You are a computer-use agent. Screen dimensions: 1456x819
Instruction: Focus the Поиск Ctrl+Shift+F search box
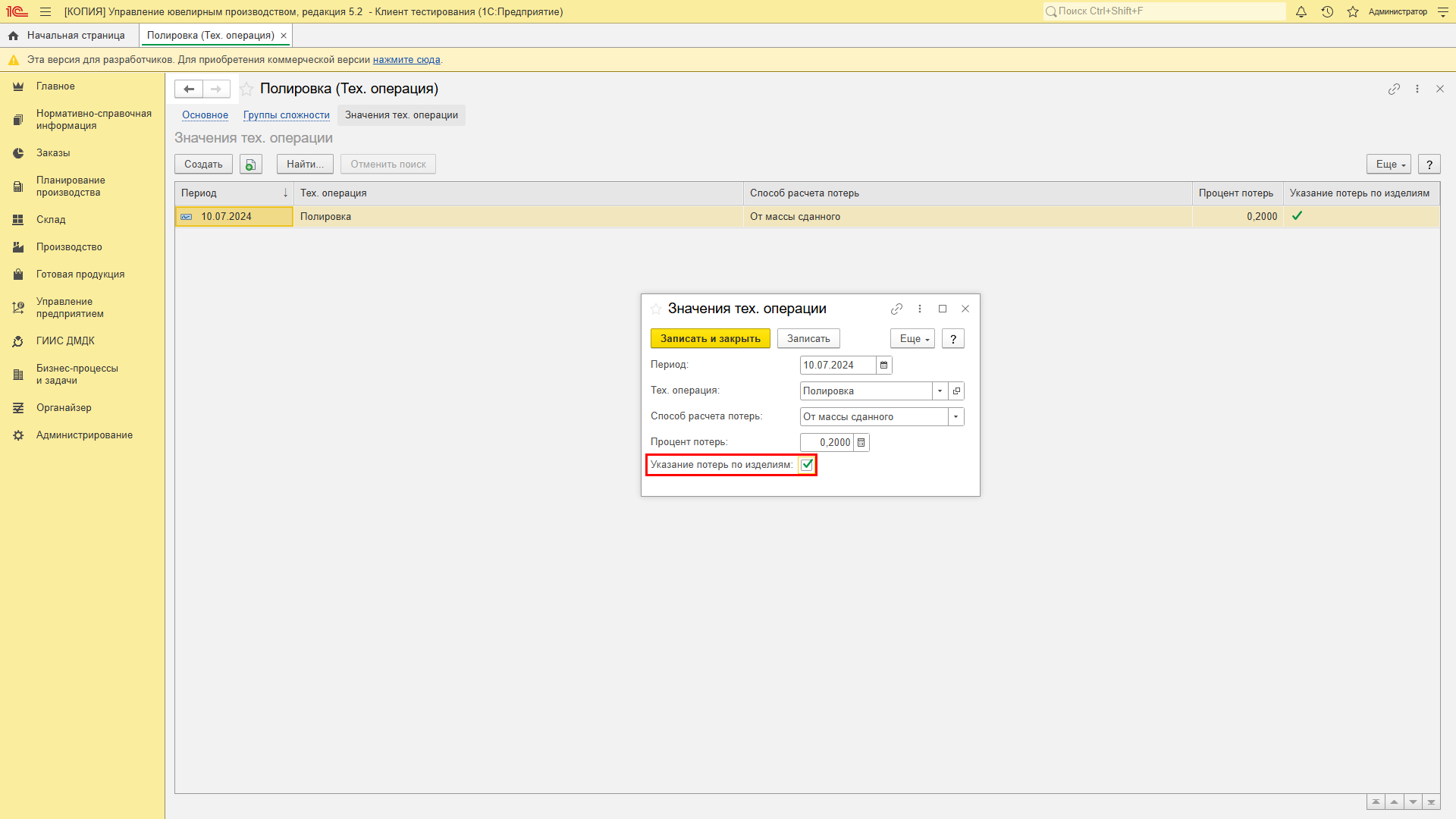tap(1164, 11)
